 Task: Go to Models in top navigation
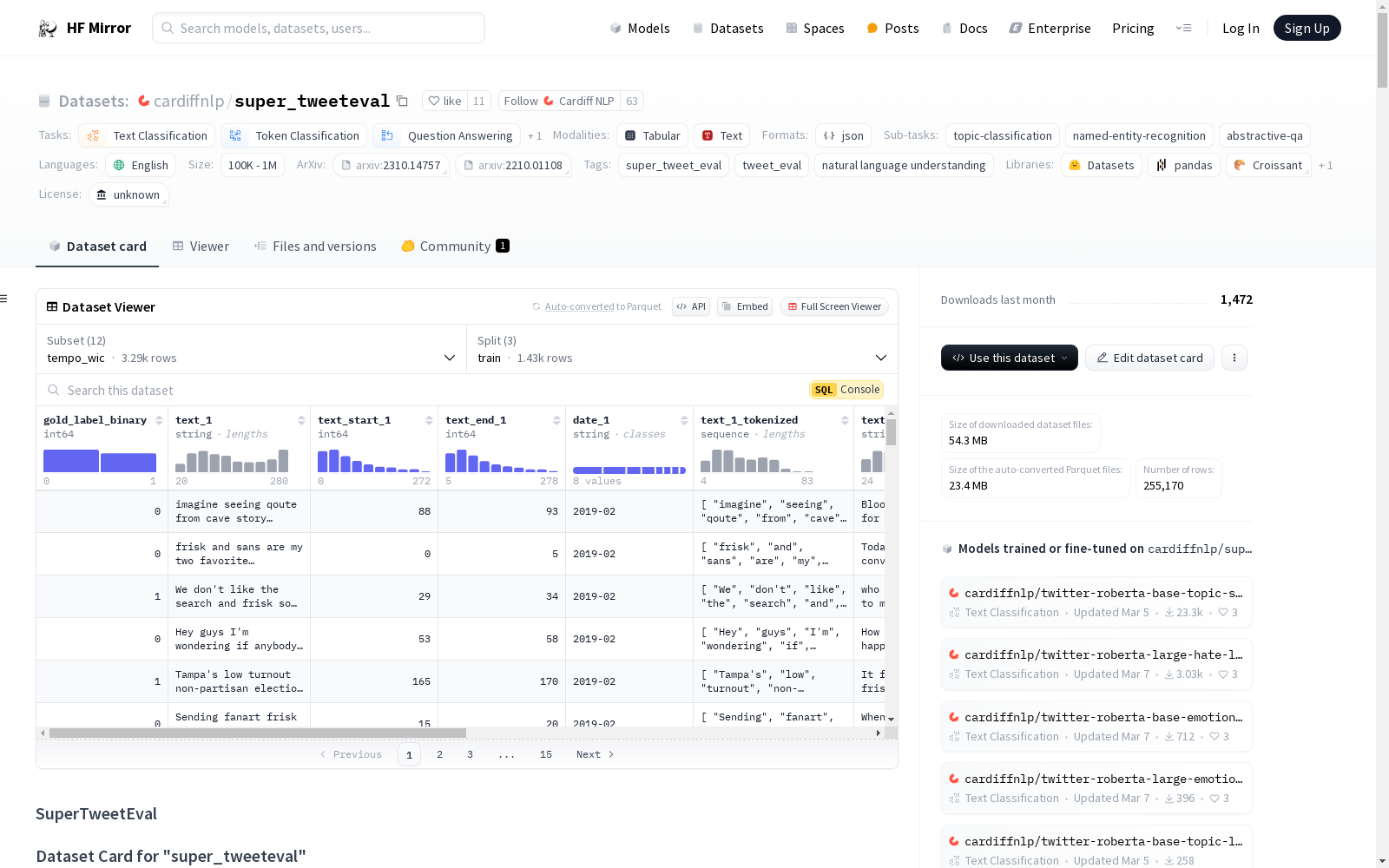640,28
